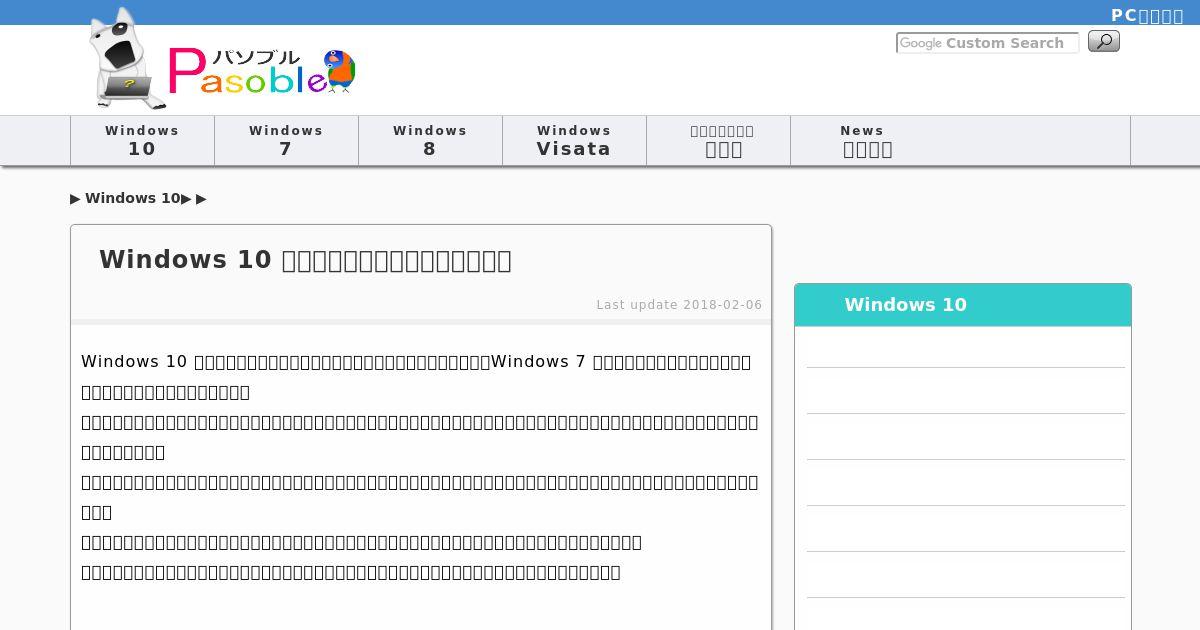
Task: Open the Windows Visata navigation tab
Action: (x=574, y=140)
